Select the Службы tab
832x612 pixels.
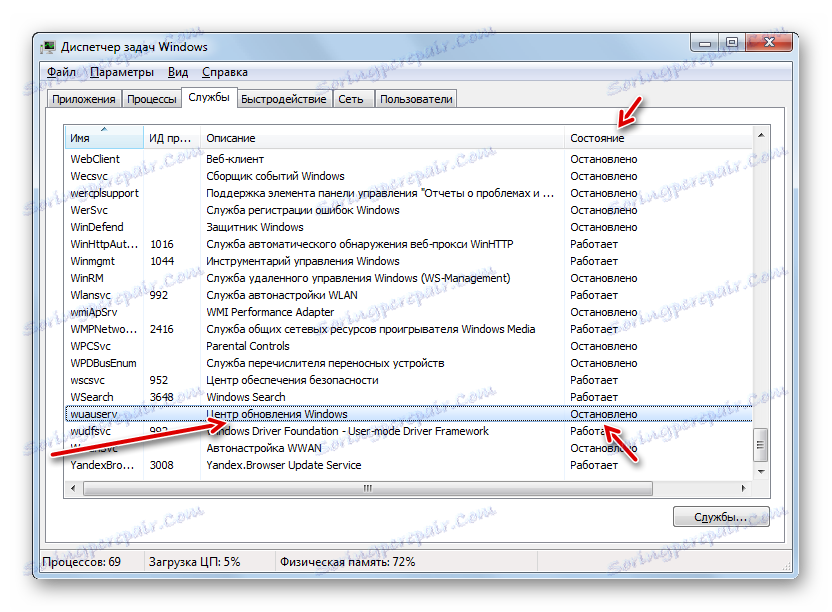209,98
